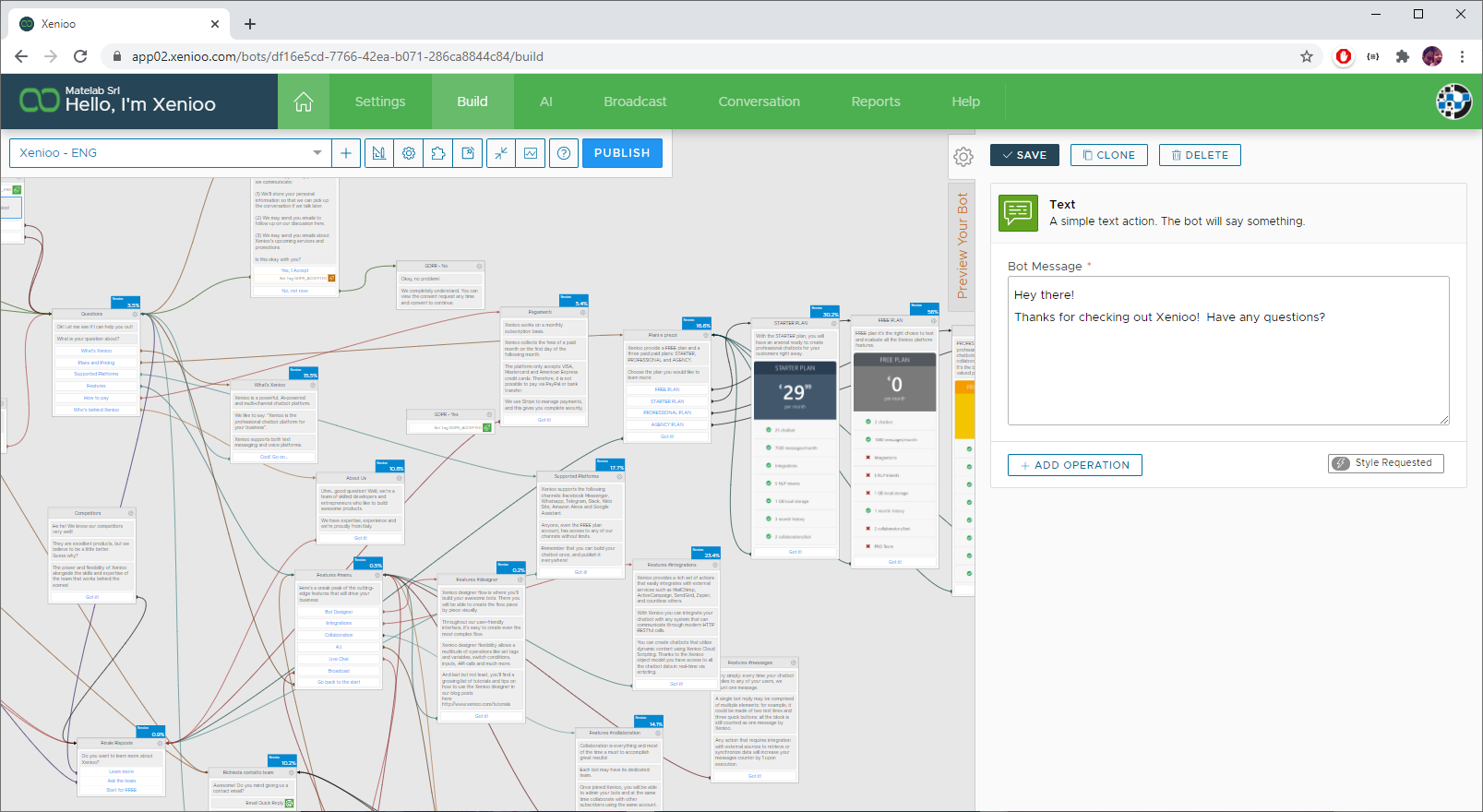
Task: Open gear on the GDPR - No node
Action: pyautogui.click(x=479, y=266)
